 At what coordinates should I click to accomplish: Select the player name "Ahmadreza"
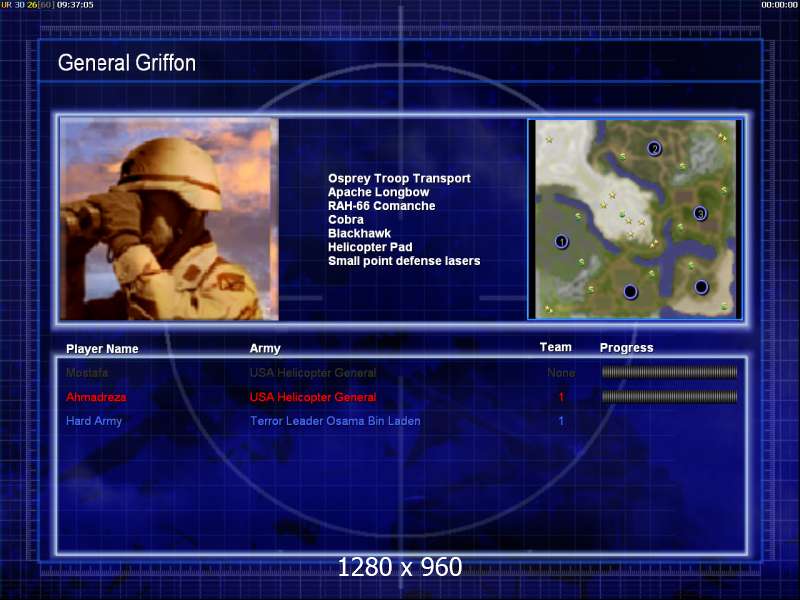(x=96, y=397)
